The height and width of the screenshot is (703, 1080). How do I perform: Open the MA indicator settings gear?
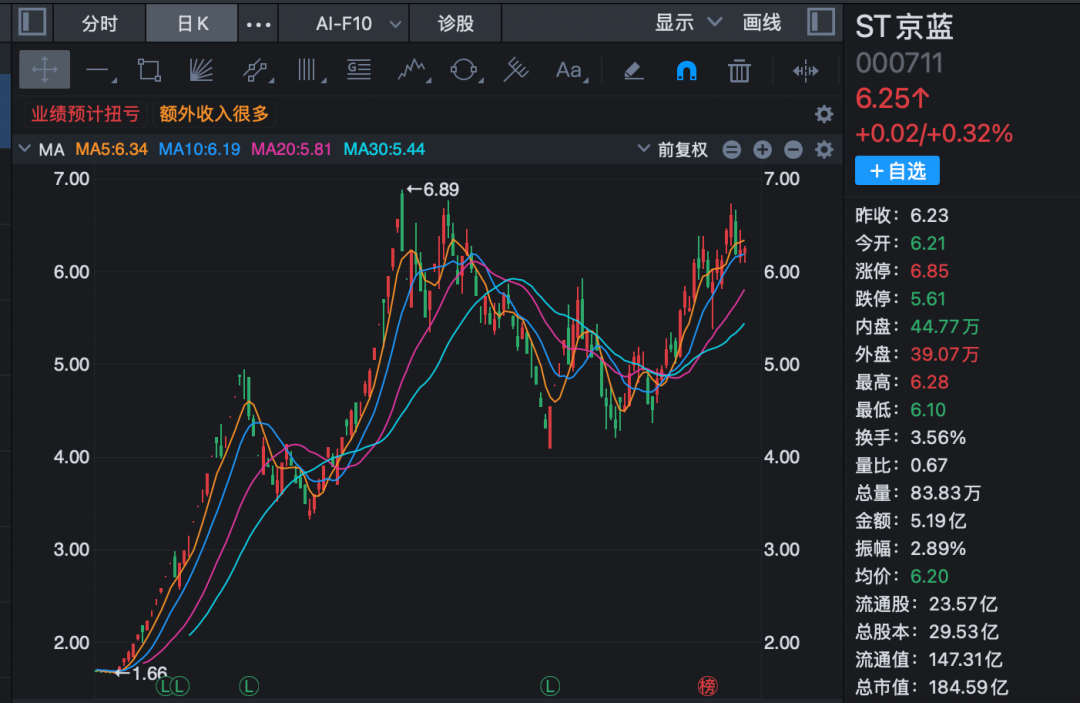click(x=824, y=149)
